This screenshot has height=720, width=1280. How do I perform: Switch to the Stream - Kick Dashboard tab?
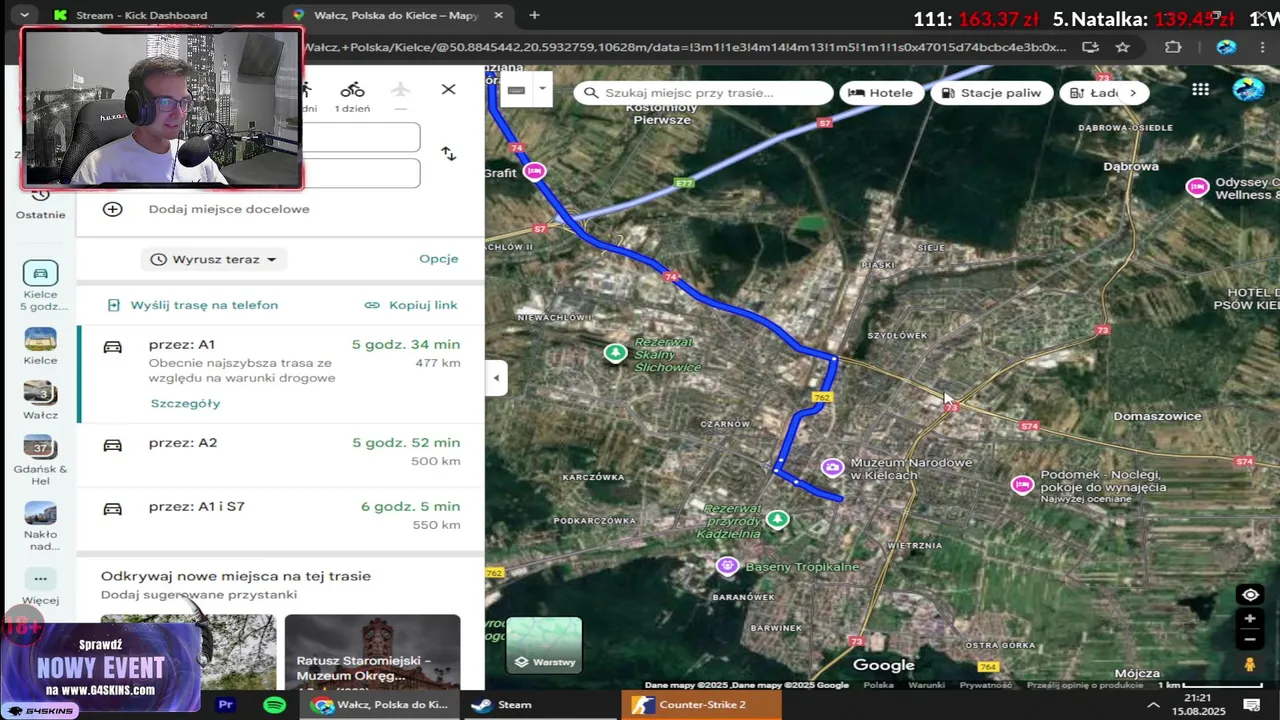[x=152, y=15]
